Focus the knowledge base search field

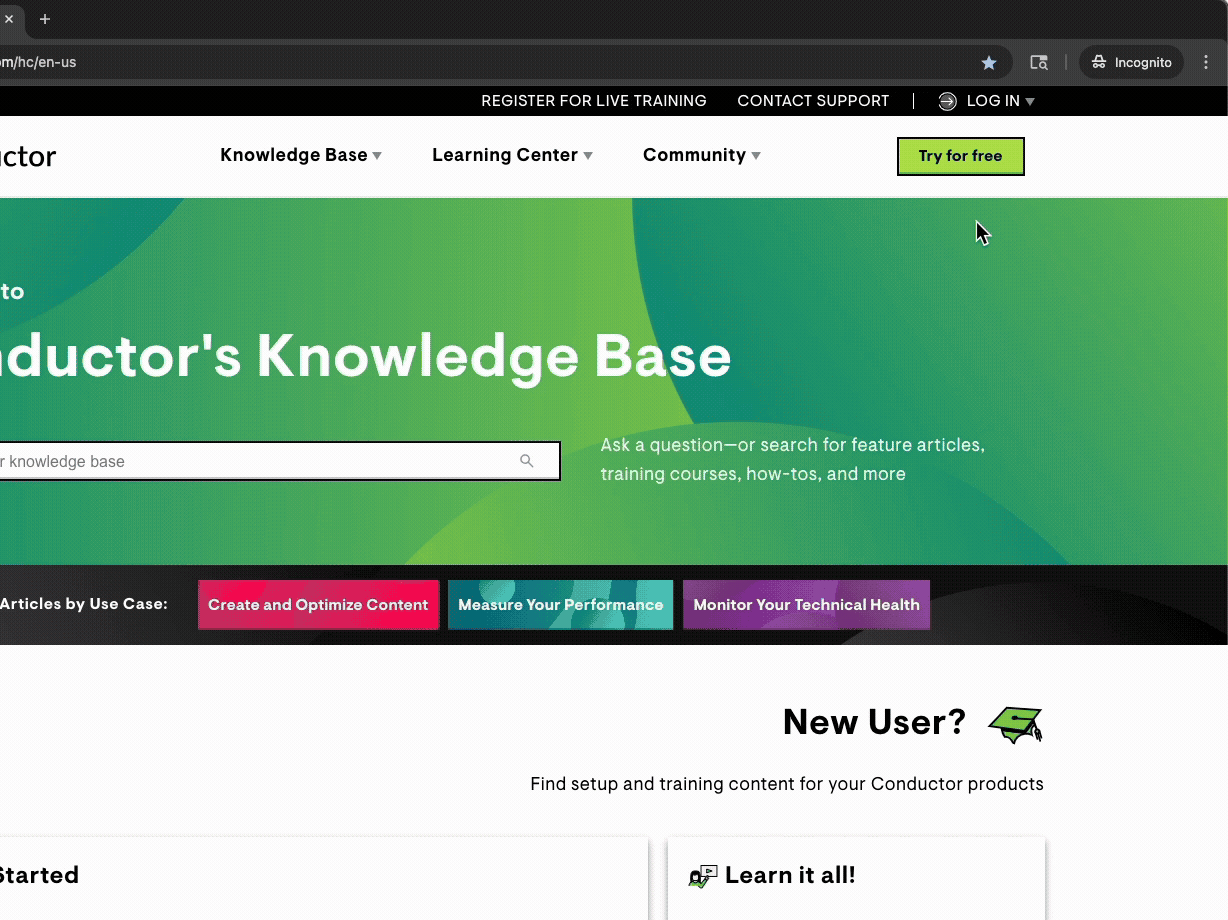279,461
